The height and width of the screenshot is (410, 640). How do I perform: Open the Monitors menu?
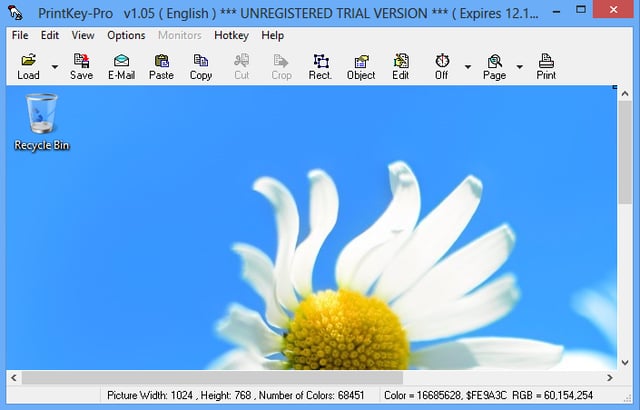pyautogui.click(x=180, y=35)
